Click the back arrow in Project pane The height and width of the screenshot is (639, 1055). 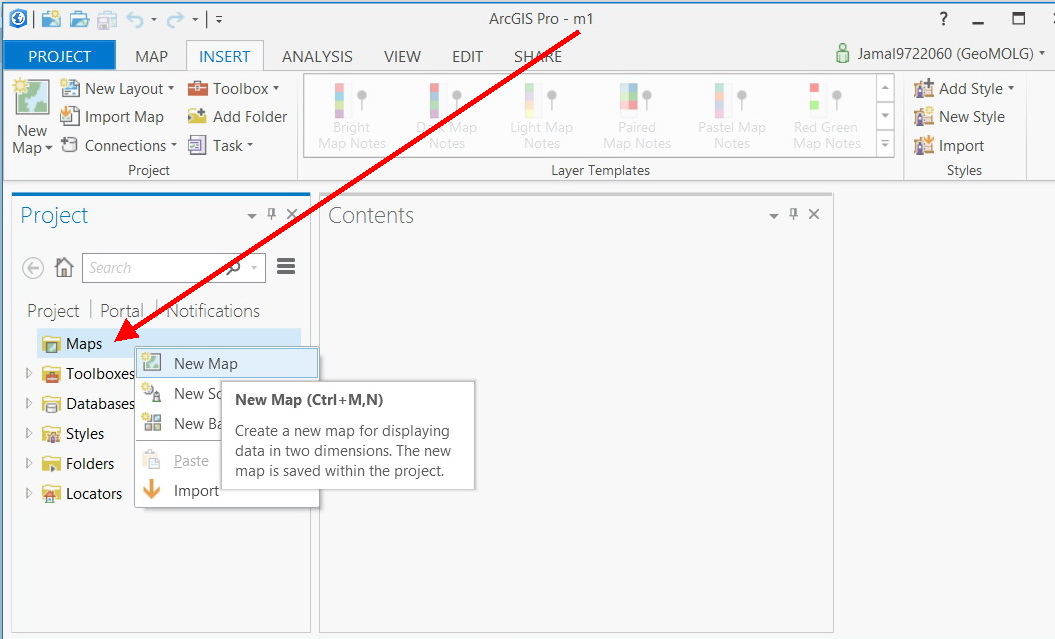33,268
